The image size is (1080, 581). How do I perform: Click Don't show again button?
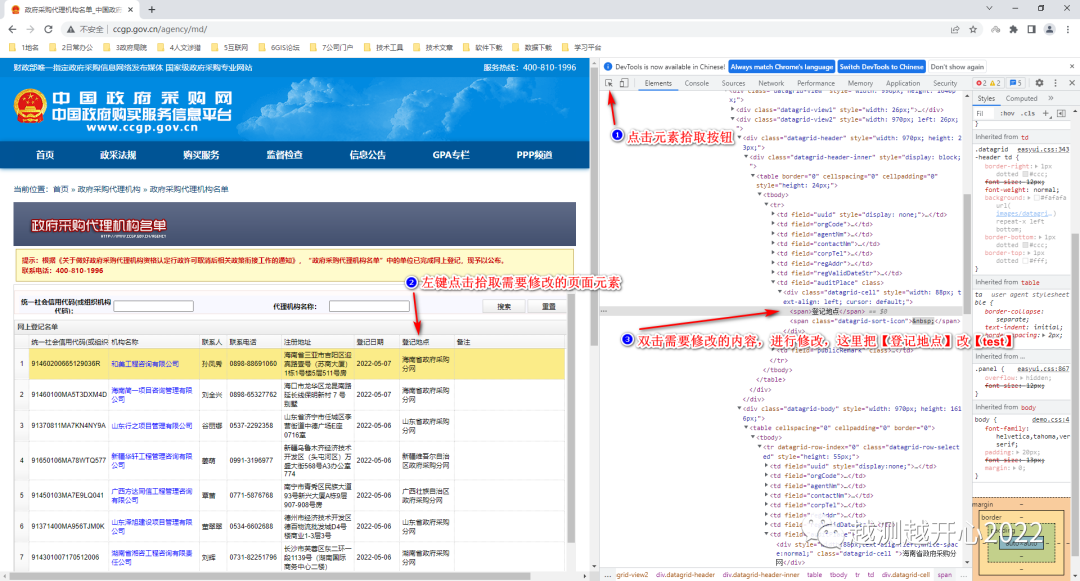click(957, 67)
